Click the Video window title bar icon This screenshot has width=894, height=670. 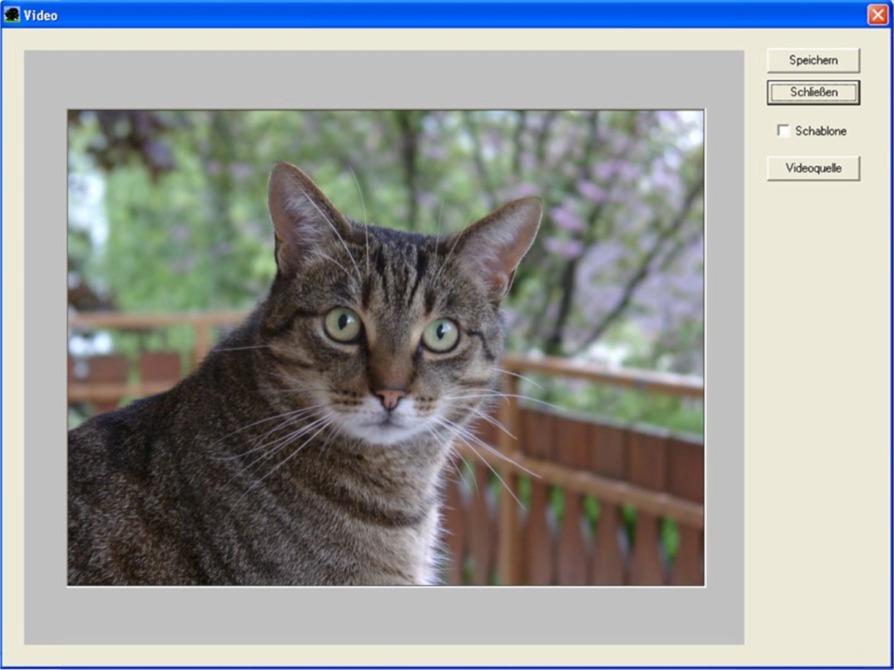pyautogui.click(x=11, y=15)
